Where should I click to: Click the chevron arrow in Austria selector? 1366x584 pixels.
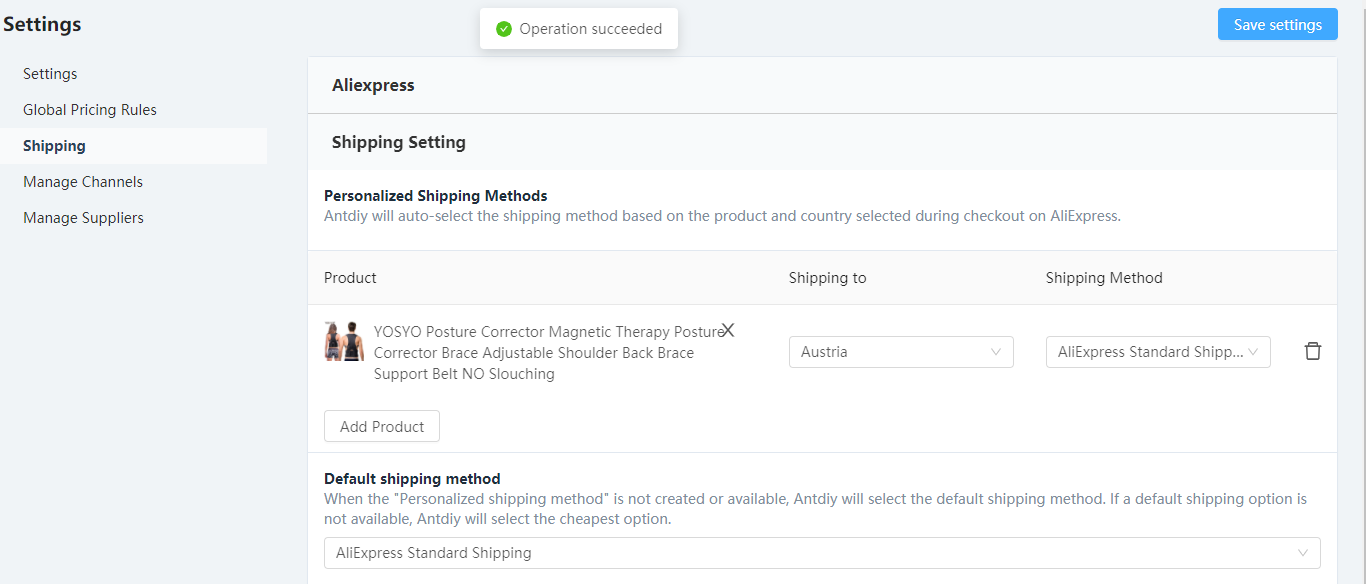click(x=996, y=352)
